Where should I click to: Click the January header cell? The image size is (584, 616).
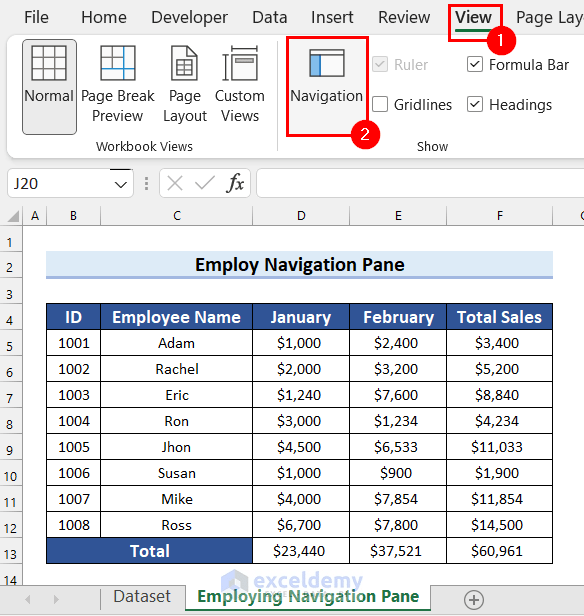[301, 317]
